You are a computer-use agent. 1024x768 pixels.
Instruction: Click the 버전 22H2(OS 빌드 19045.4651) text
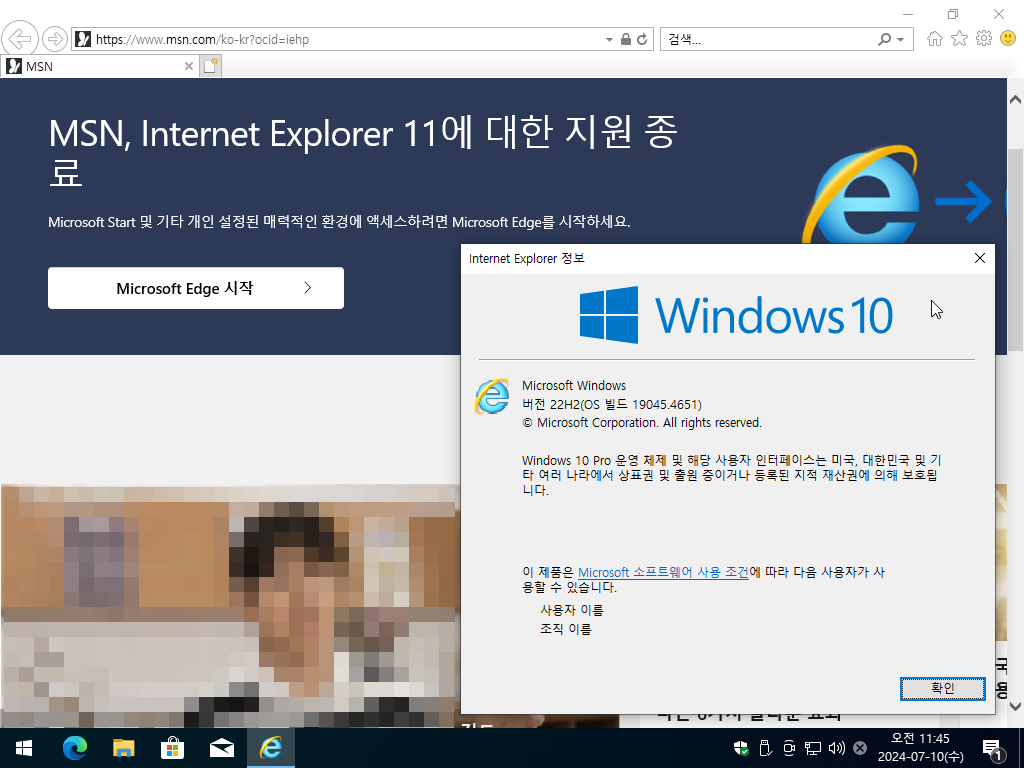(612, 404)
